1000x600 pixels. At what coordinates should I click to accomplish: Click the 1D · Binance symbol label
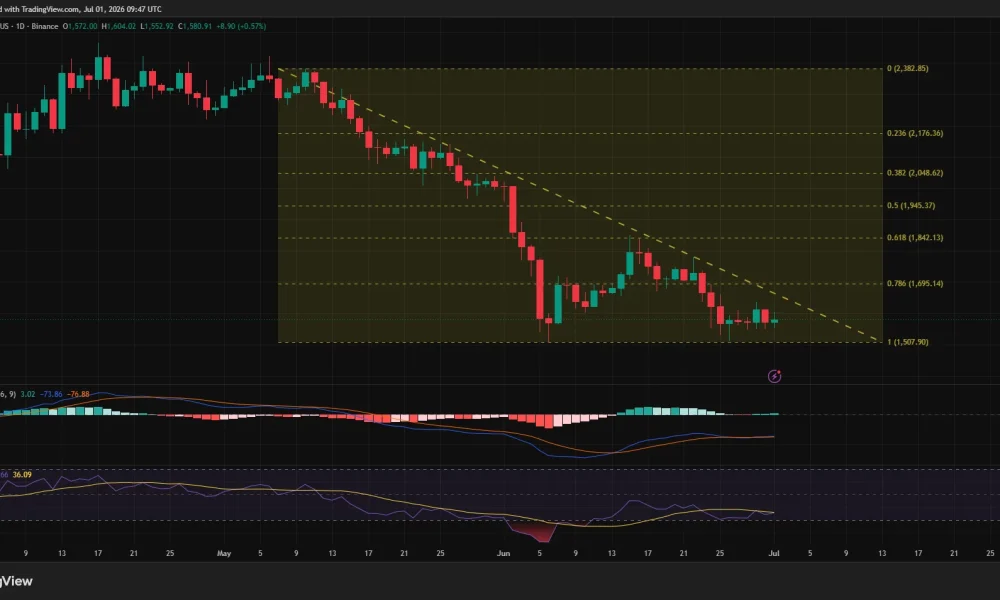tap(35, 26)
